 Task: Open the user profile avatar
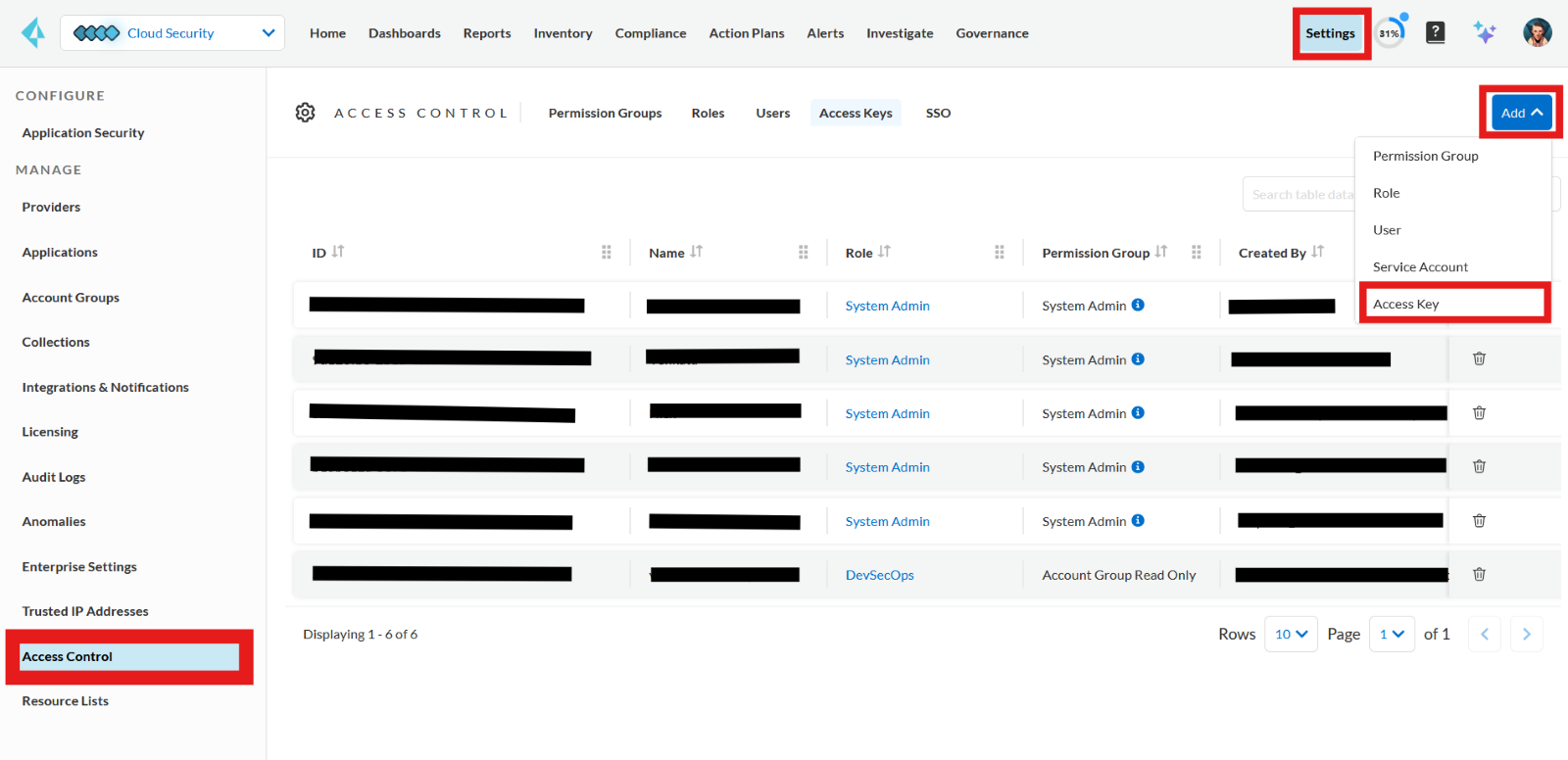tap(1537, 32)
